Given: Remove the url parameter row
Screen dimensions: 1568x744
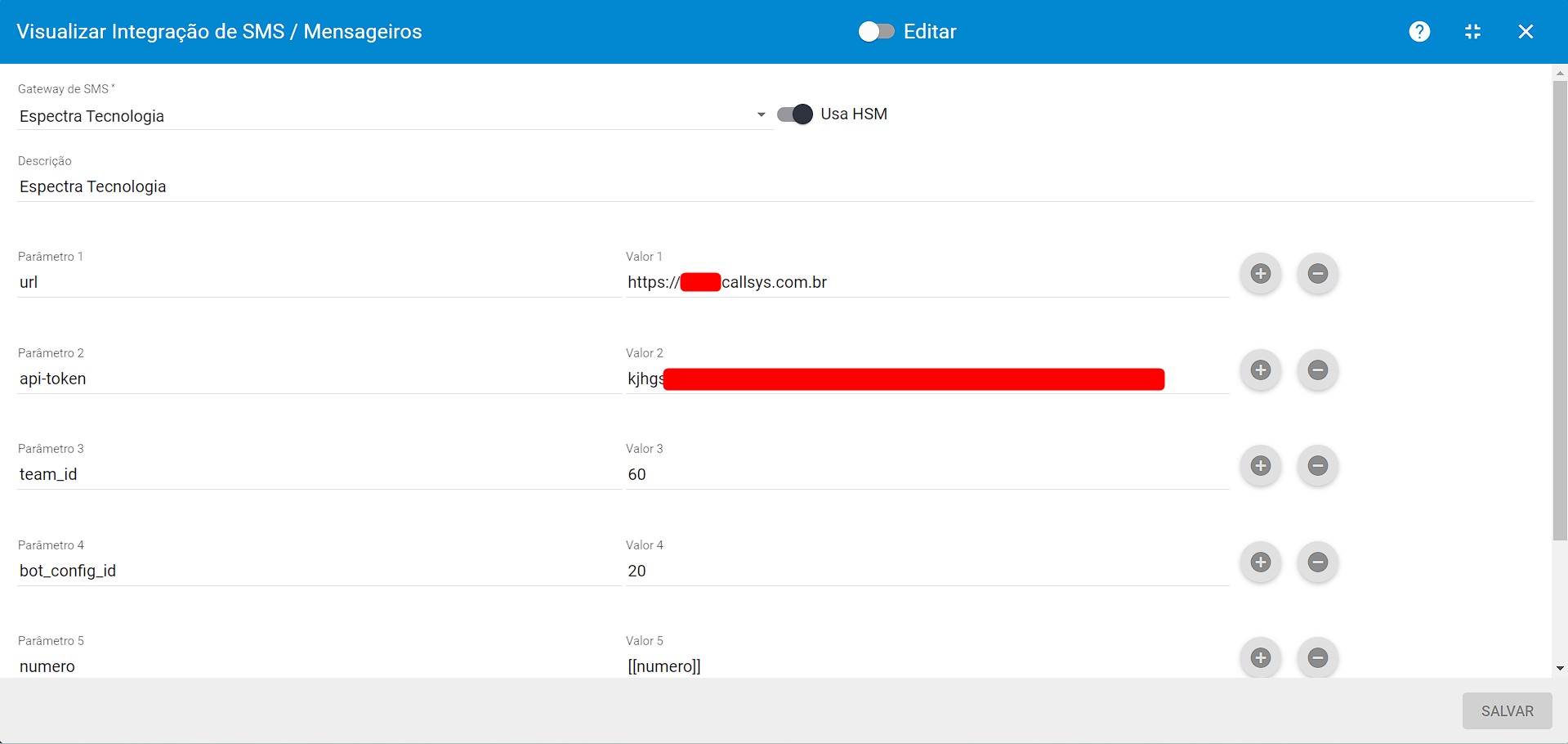Looking at the screenshot, I should click(1318, 274).
